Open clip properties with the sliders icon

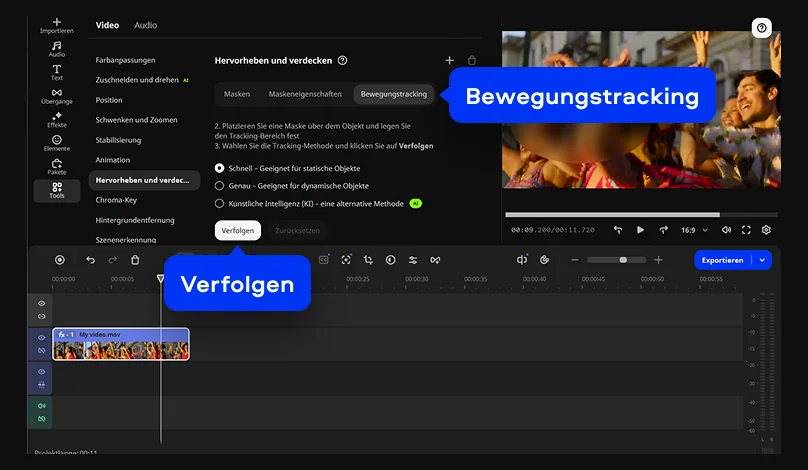(x=413, y=260)
